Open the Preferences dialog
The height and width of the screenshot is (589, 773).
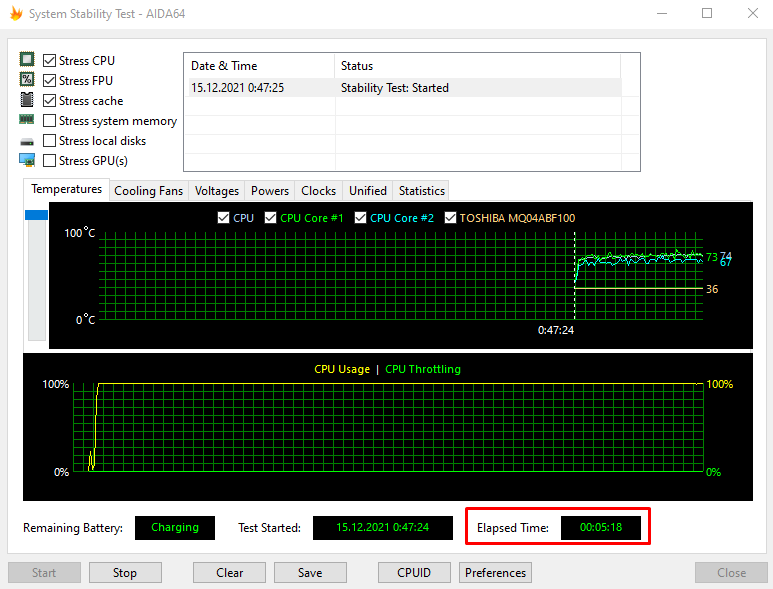495,573
